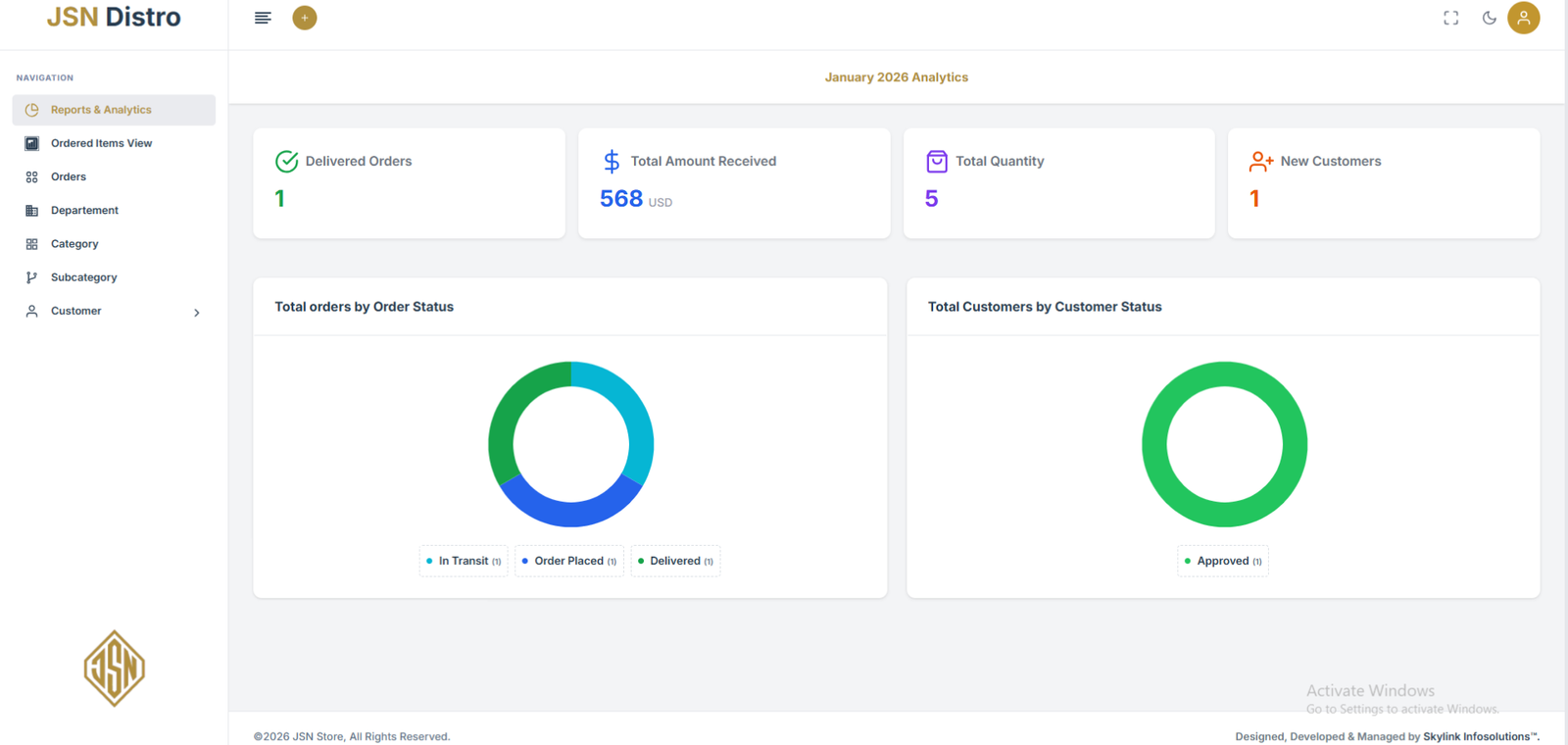
Task: Go to Ordered Items View
Action: click(101, 143)
